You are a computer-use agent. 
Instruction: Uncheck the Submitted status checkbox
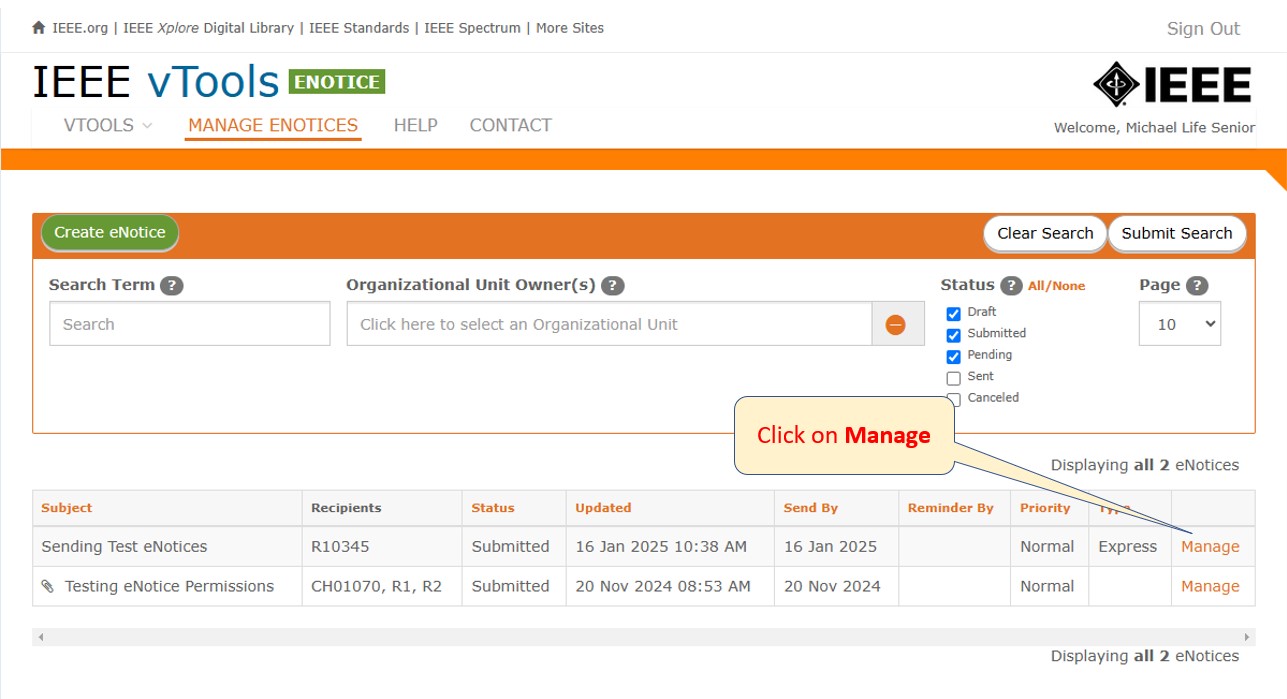[953, 335]
